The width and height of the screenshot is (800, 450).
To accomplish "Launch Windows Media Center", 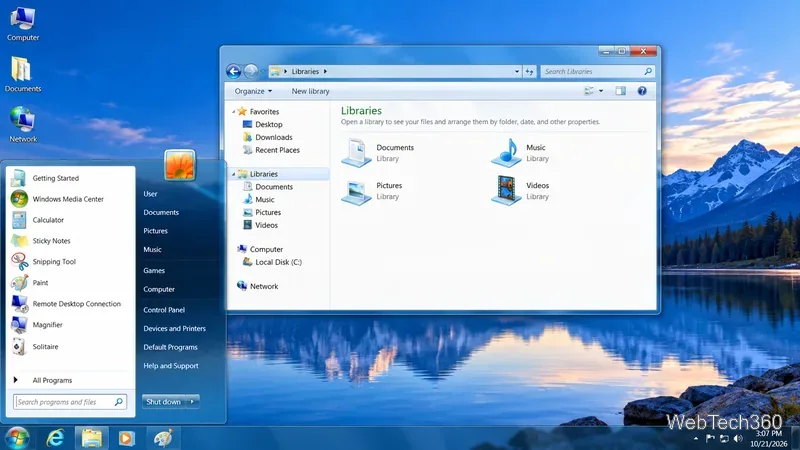I will (70, 199).
